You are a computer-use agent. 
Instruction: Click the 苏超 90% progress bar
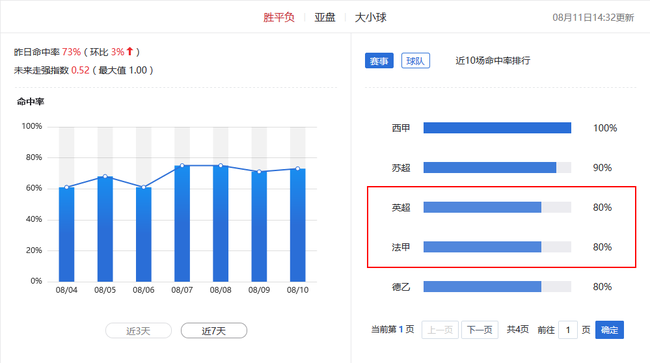[497, 167]
